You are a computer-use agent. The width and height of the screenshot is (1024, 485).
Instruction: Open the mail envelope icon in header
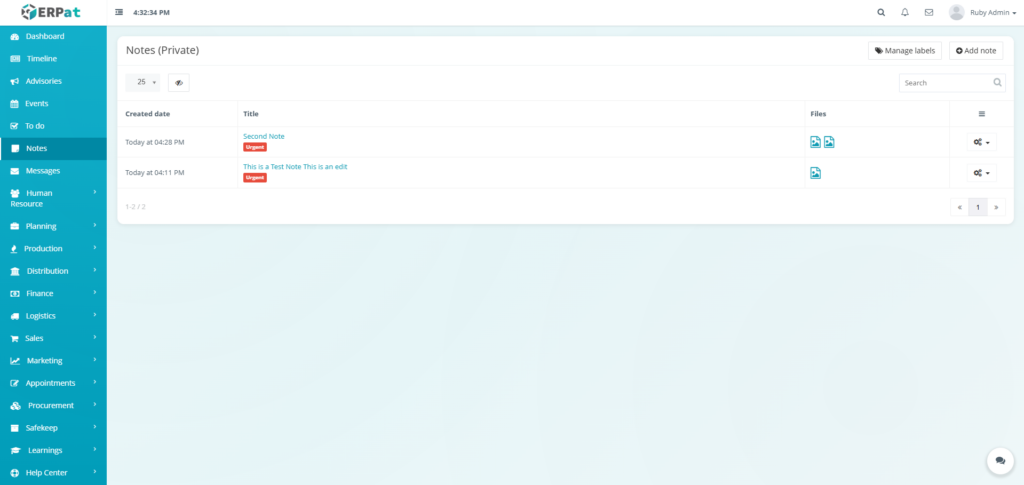point(929,13)
